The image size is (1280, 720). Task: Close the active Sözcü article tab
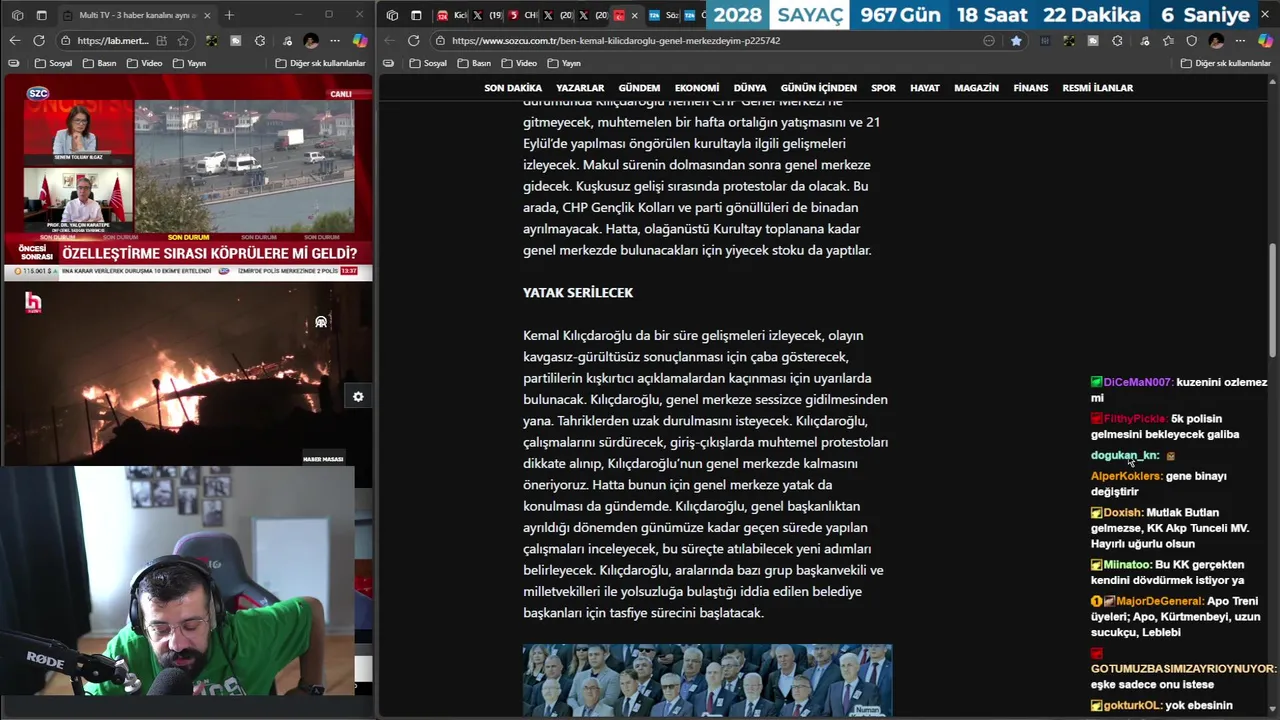(x=635, y=15)
